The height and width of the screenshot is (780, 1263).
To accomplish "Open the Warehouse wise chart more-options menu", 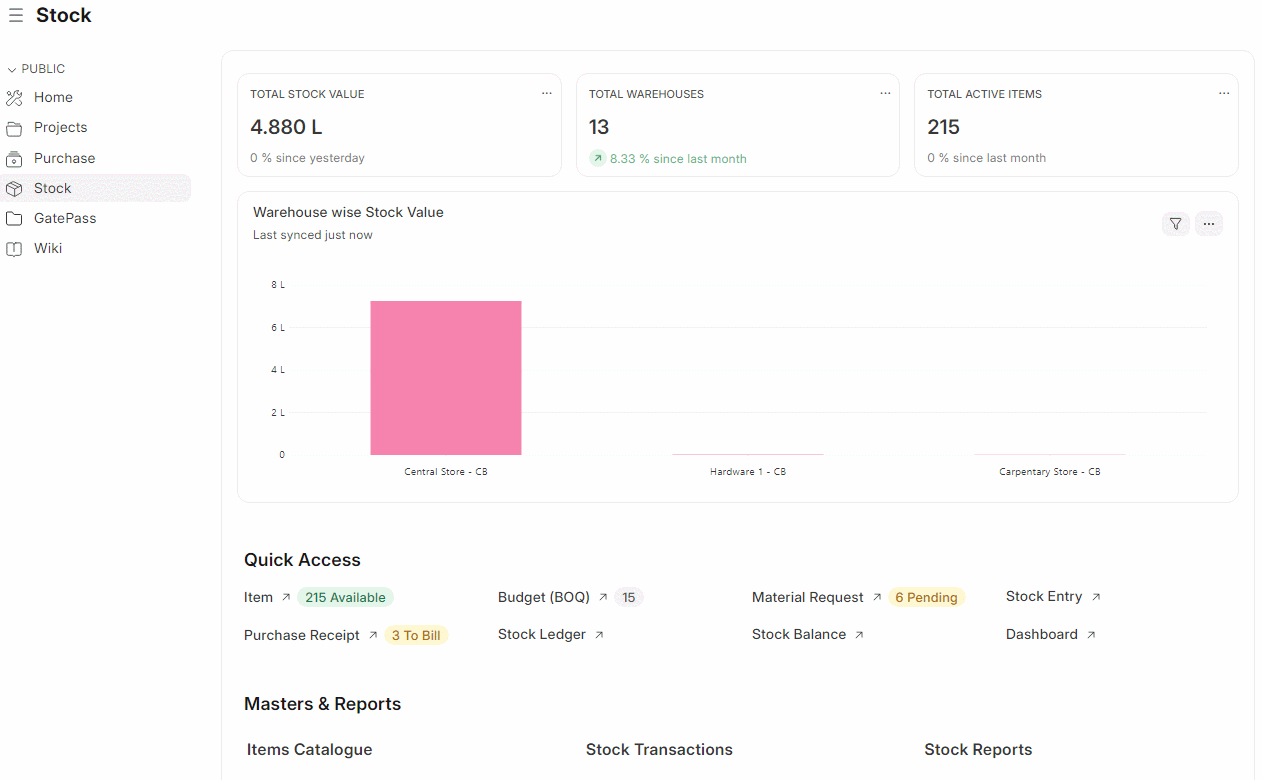I will pos(1209,224).
